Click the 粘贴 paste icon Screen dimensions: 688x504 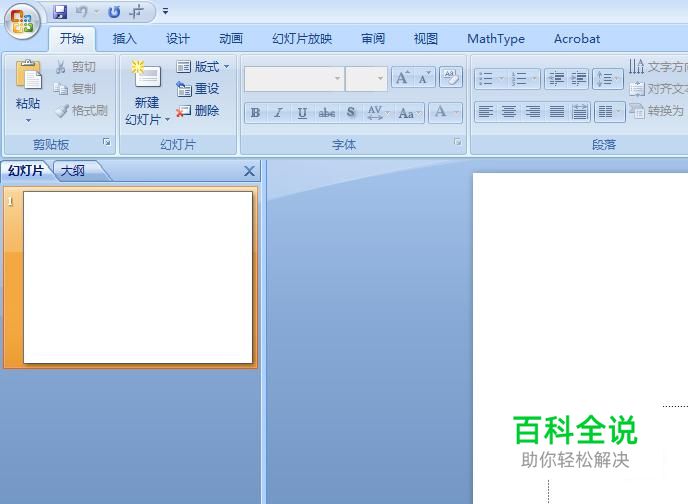click(x=29, y=75)
